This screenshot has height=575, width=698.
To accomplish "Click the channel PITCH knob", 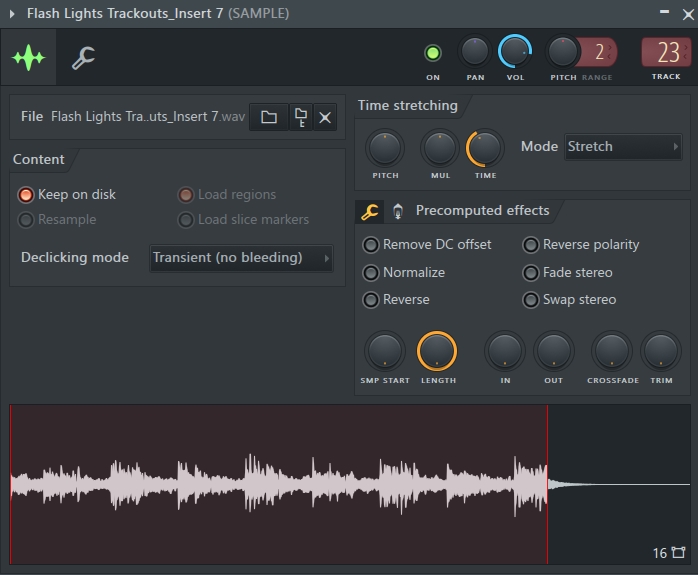I will click(x=563, y=52).
